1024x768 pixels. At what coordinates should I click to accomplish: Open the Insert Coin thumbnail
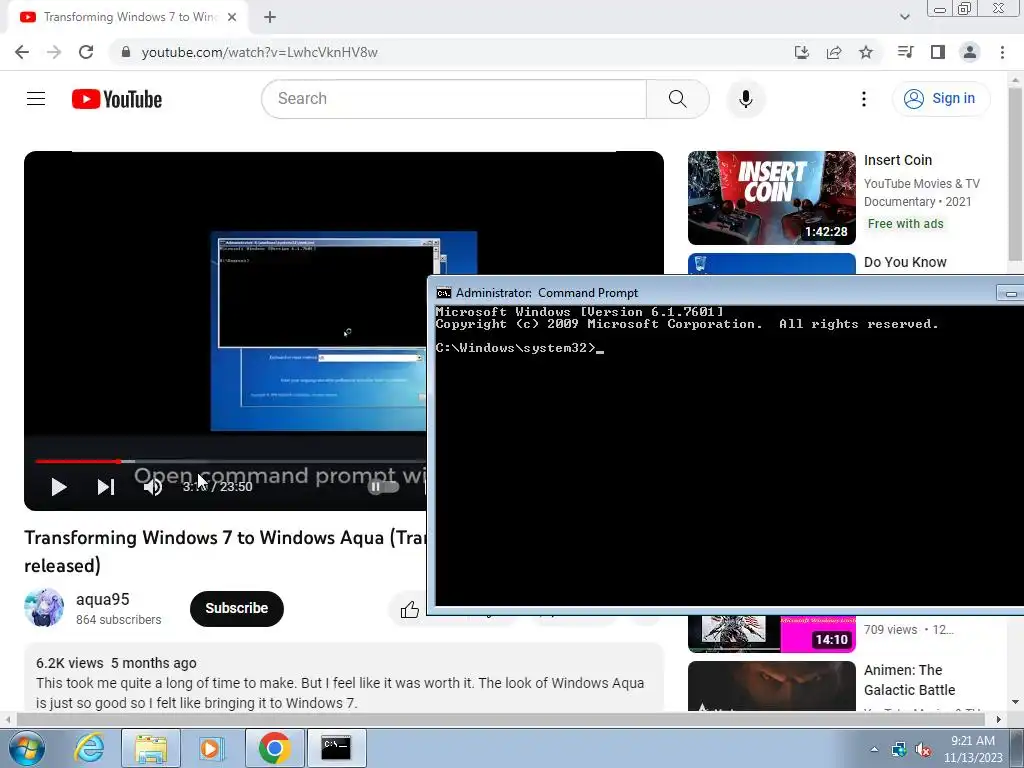point(771,198)
